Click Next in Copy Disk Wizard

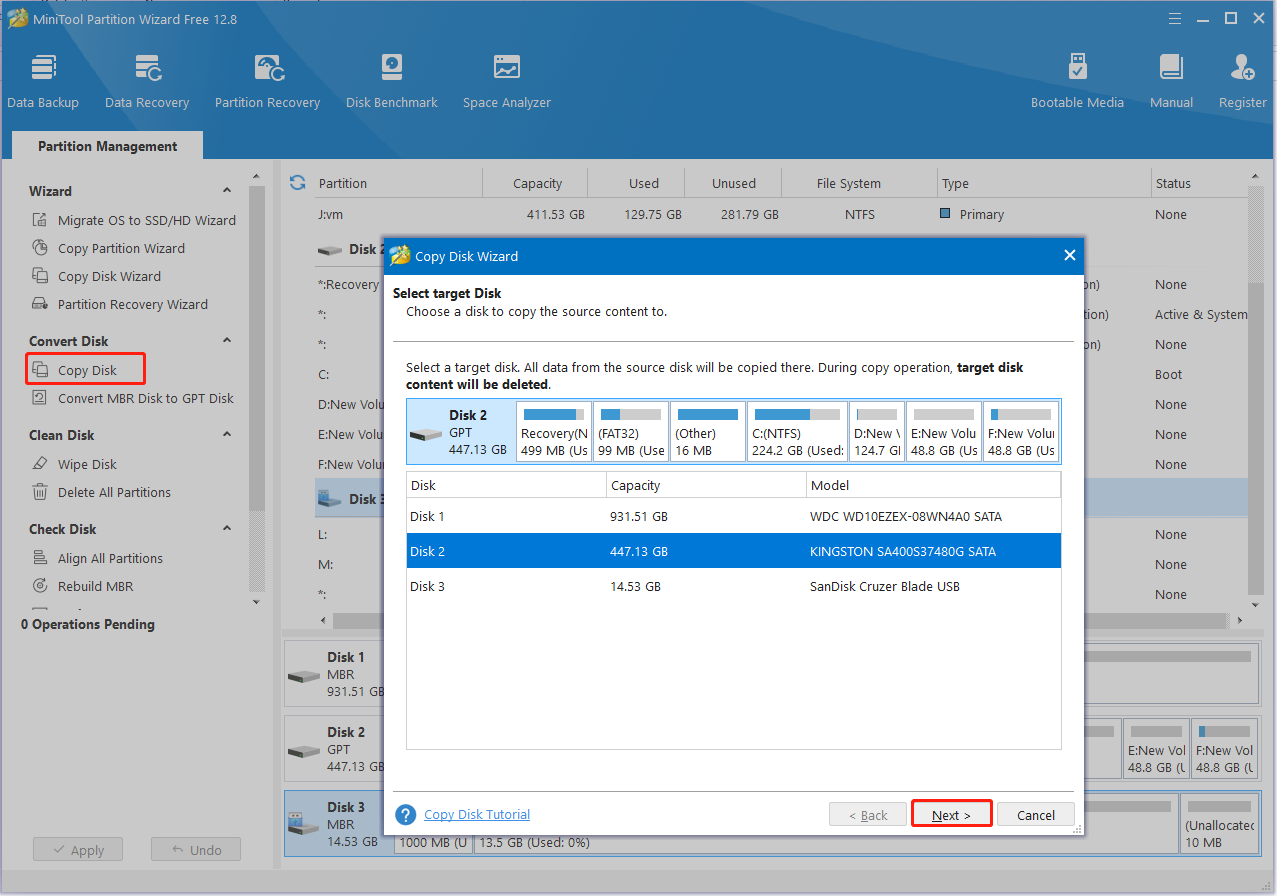tap(951, 815)
